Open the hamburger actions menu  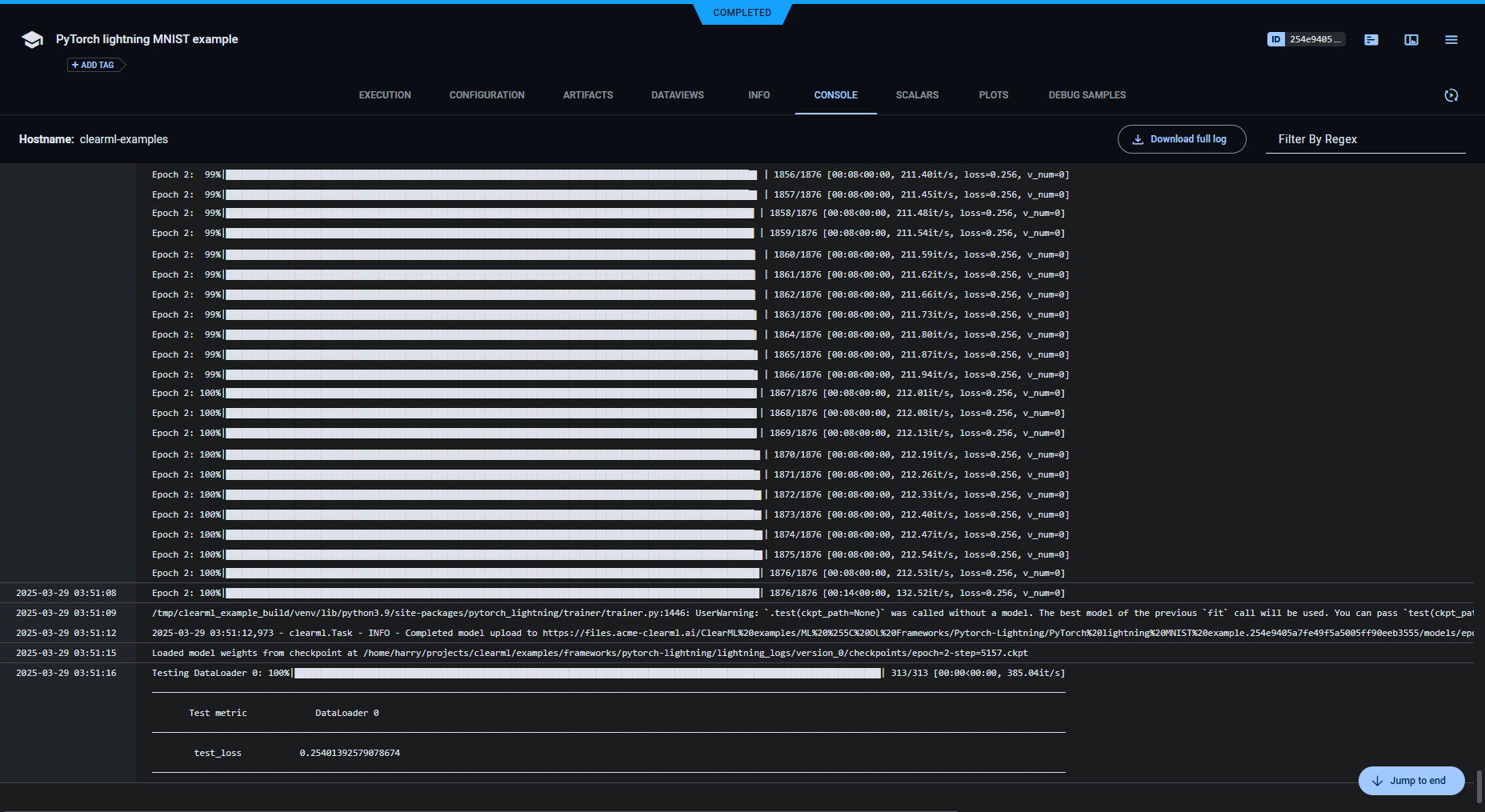coord(1451,40)
